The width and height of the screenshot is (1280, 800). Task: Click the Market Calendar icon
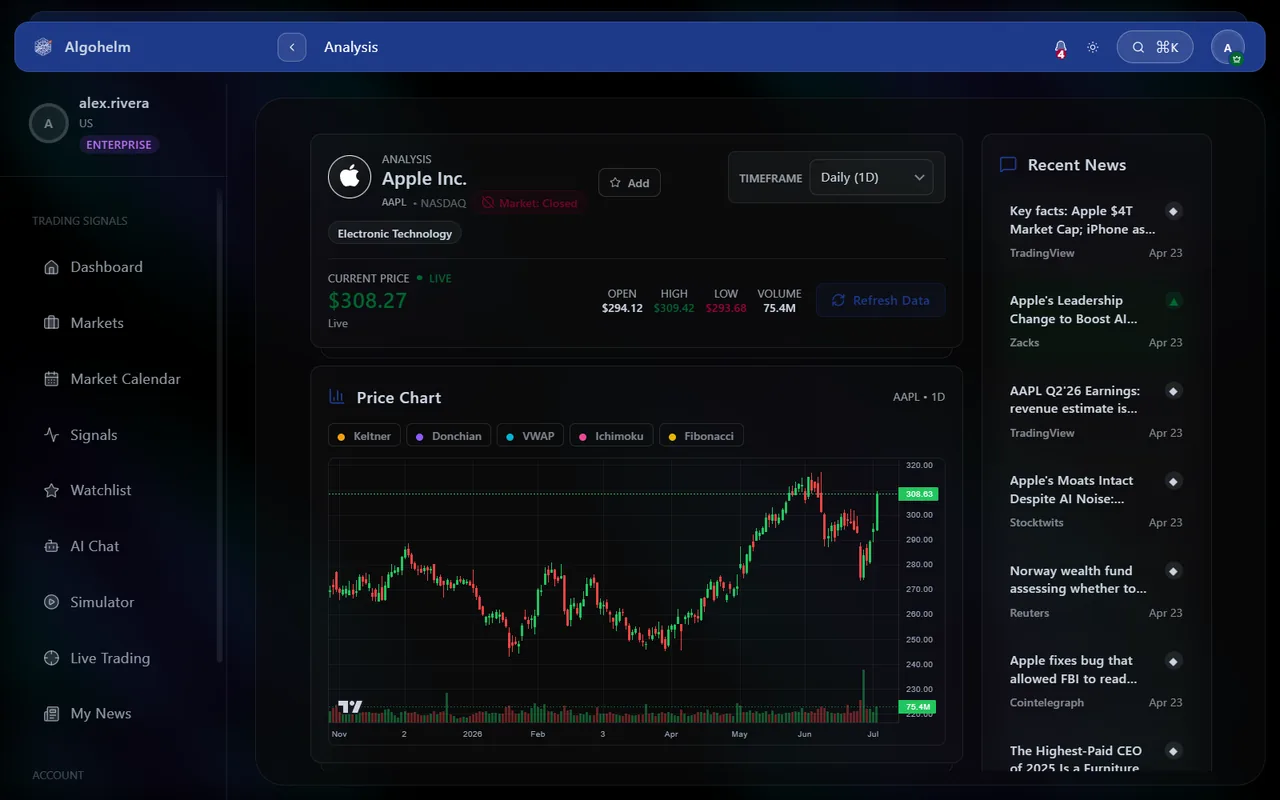click(x=52, y=379)
